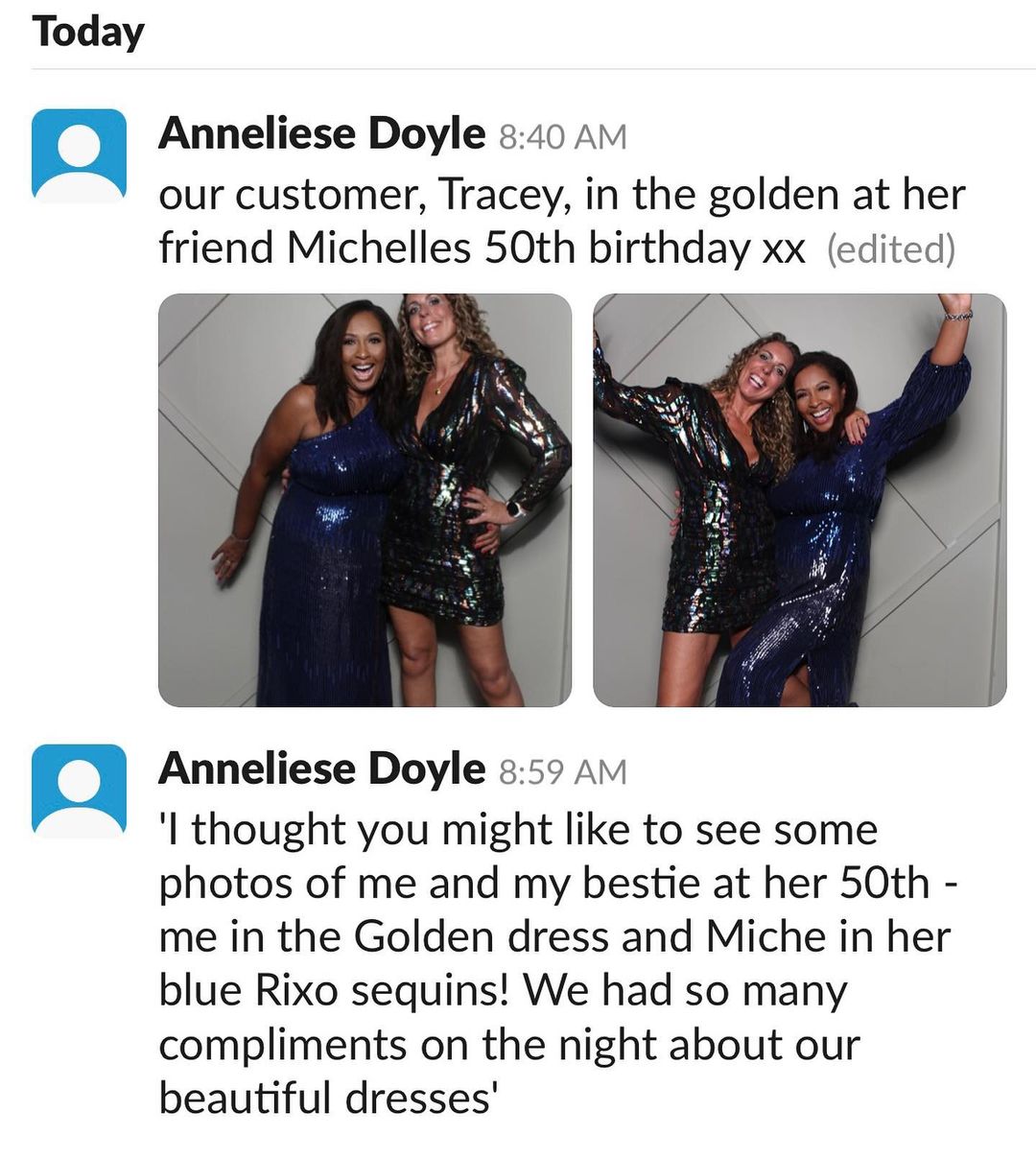Viewport: 1036px width, 1158px height.
Task: Open the right photo thumbnail with raised arm
Action: (800, 500)
